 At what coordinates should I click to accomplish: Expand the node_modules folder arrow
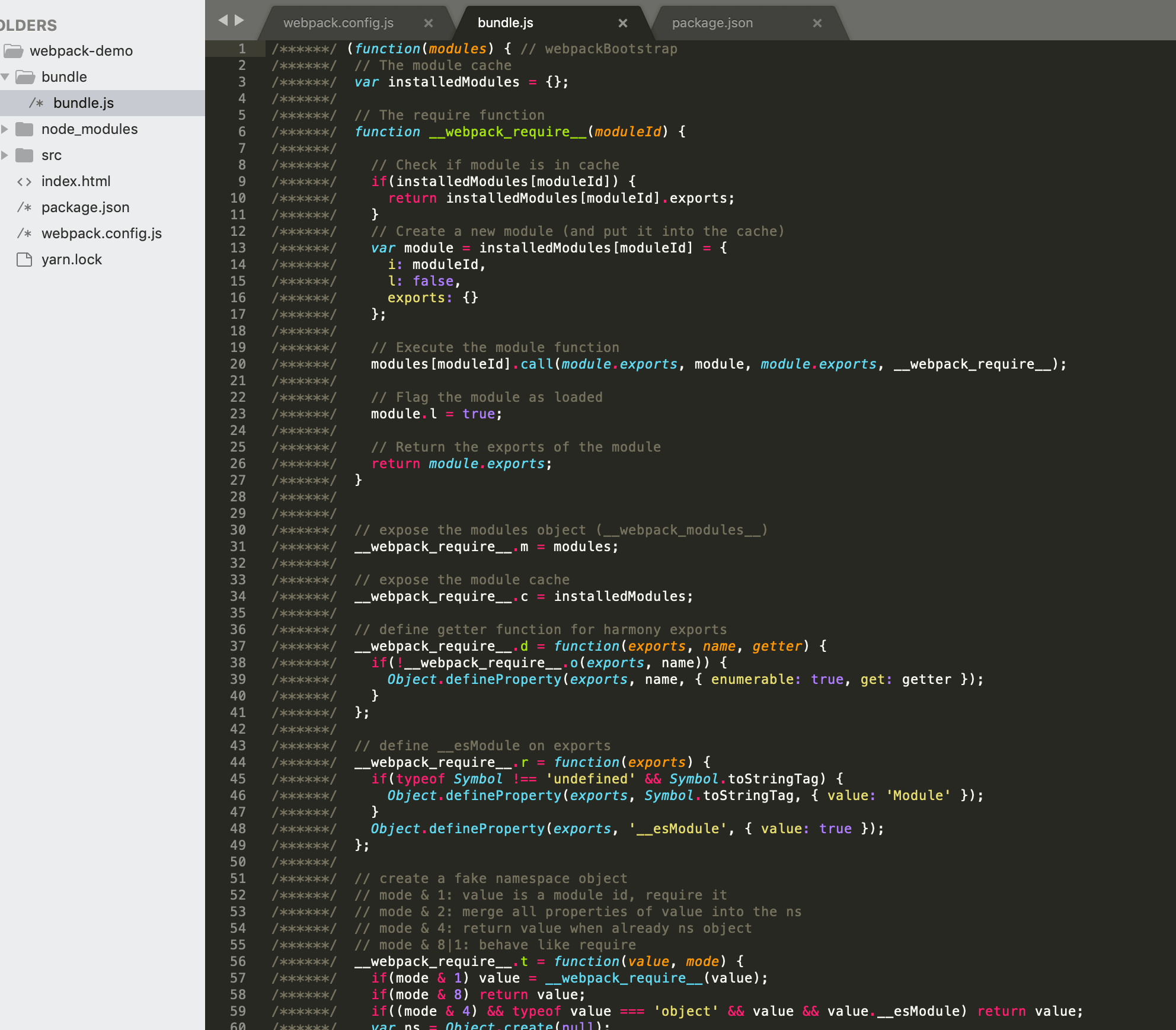coord(5,129)
